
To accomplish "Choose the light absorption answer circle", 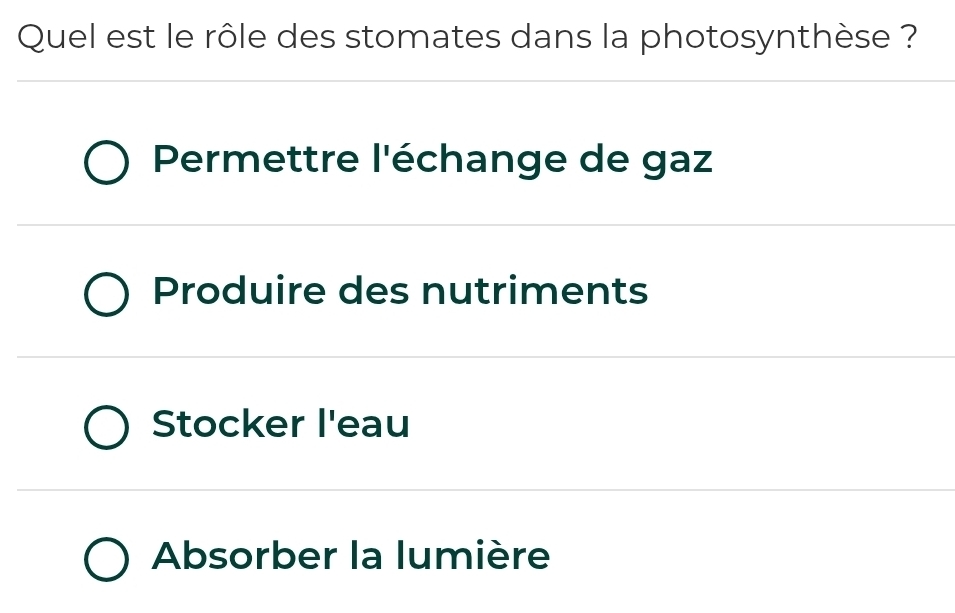I will pos(106,559).
